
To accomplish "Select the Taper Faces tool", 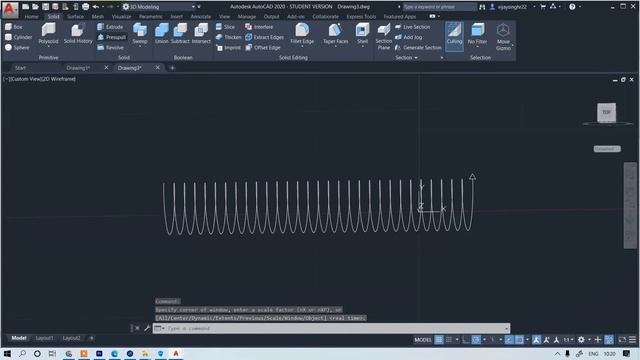I will 336,34.
